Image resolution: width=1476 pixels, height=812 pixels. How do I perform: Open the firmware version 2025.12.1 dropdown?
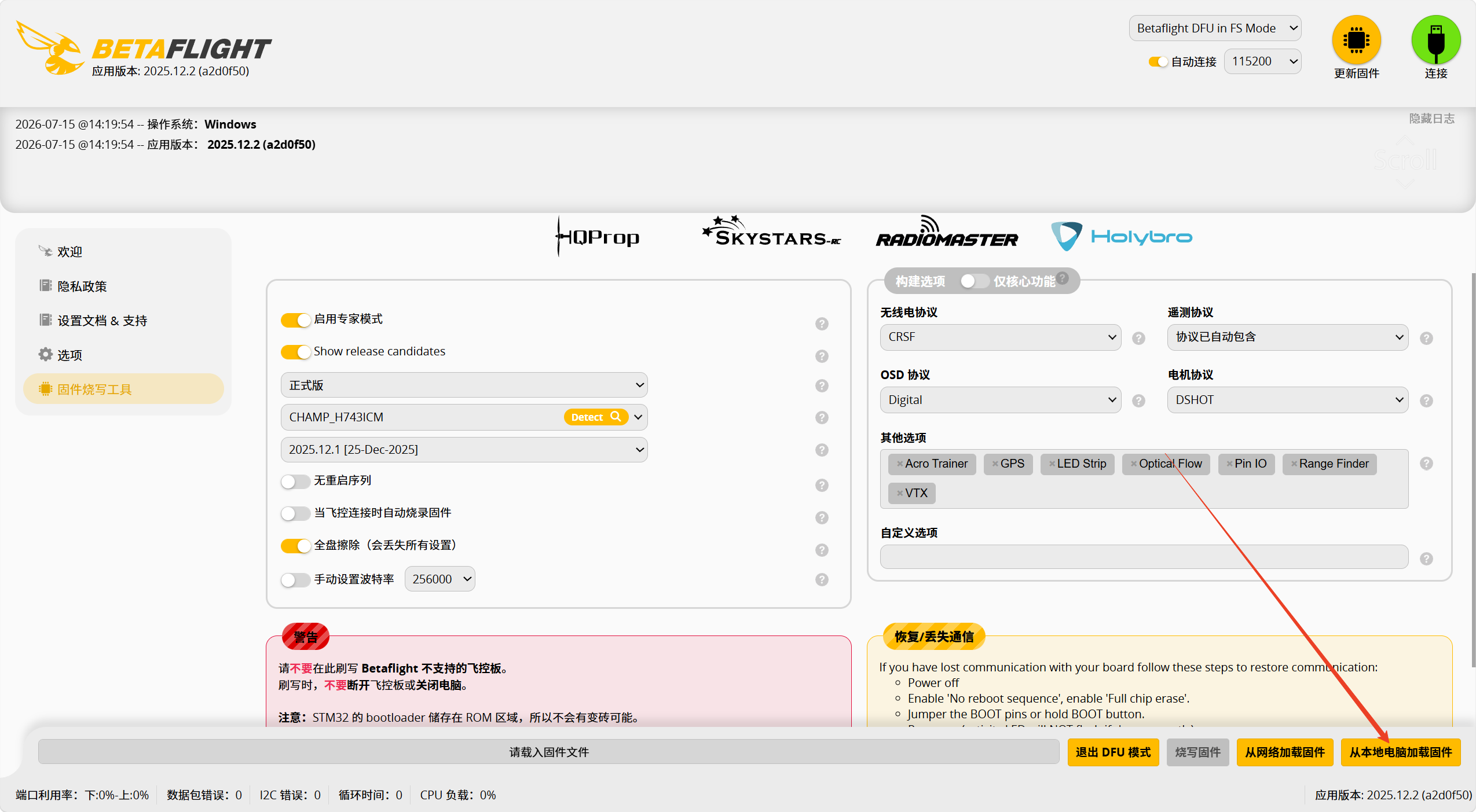tap(464, 450)
